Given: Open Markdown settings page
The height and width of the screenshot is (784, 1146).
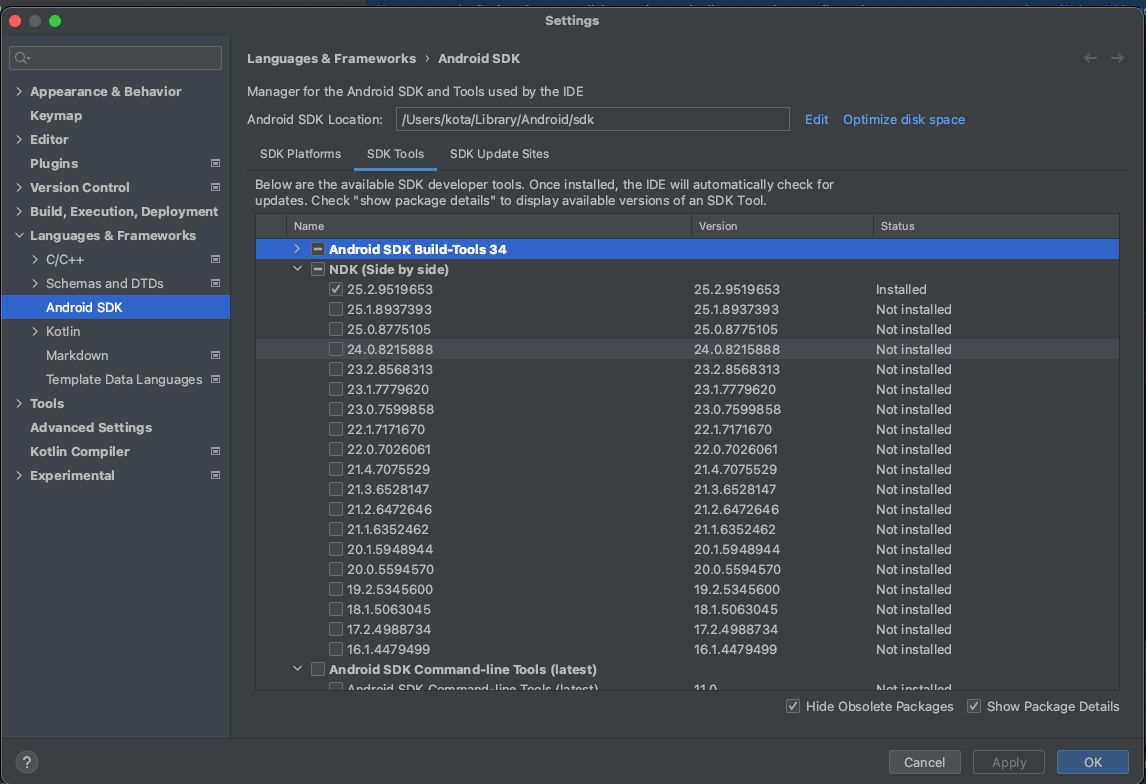Looking at the screenshot, I should click(x=77, y=355).
